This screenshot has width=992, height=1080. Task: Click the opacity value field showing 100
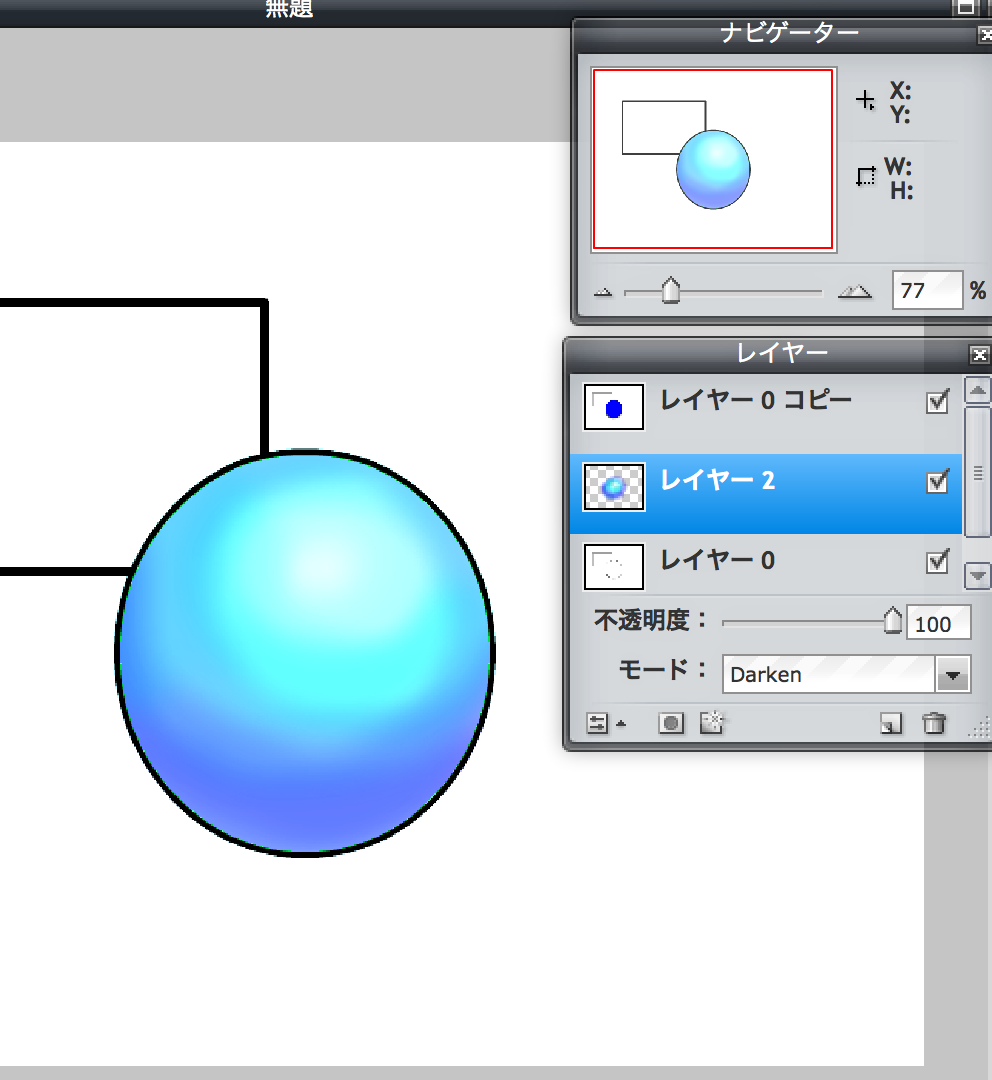pyautogui.click(x=938, y=623)
